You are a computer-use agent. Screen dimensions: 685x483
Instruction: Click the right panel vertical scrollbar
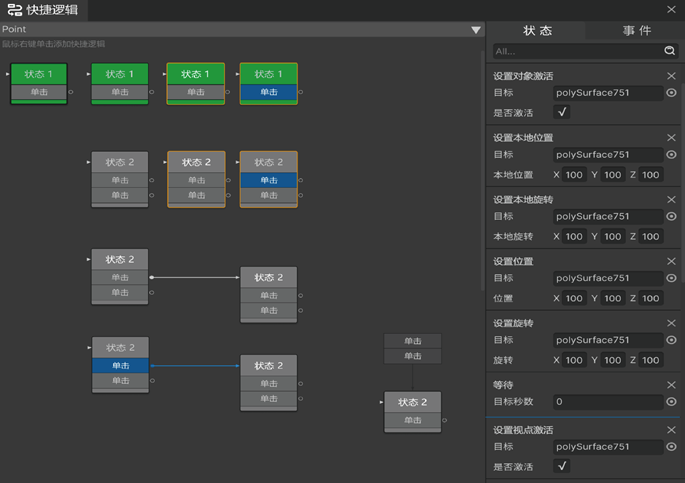(x=682, y=183)
